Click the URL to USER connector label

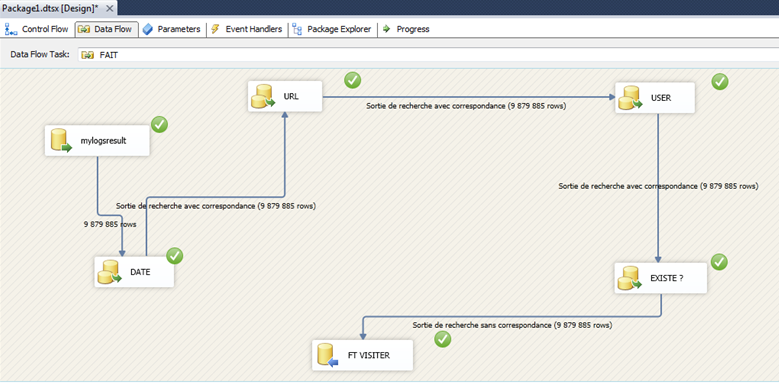point(466,106)
